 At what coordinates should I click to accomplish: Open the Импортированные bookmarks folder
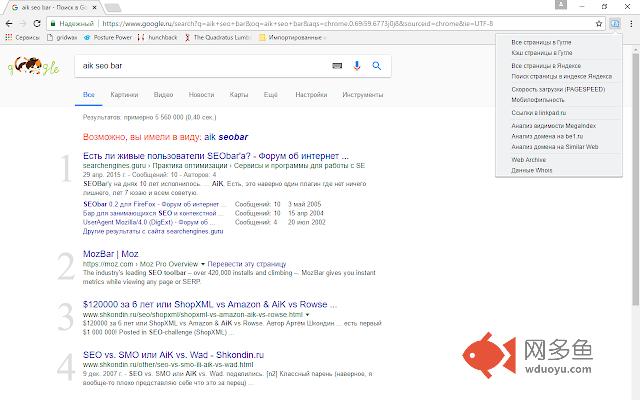pyautogui.click(x=292, y=38)
